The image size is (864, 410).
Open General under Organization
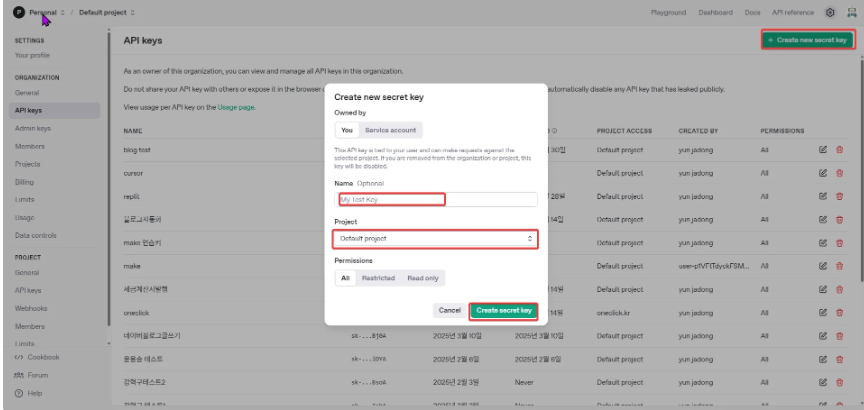click(x=27, y=93)
